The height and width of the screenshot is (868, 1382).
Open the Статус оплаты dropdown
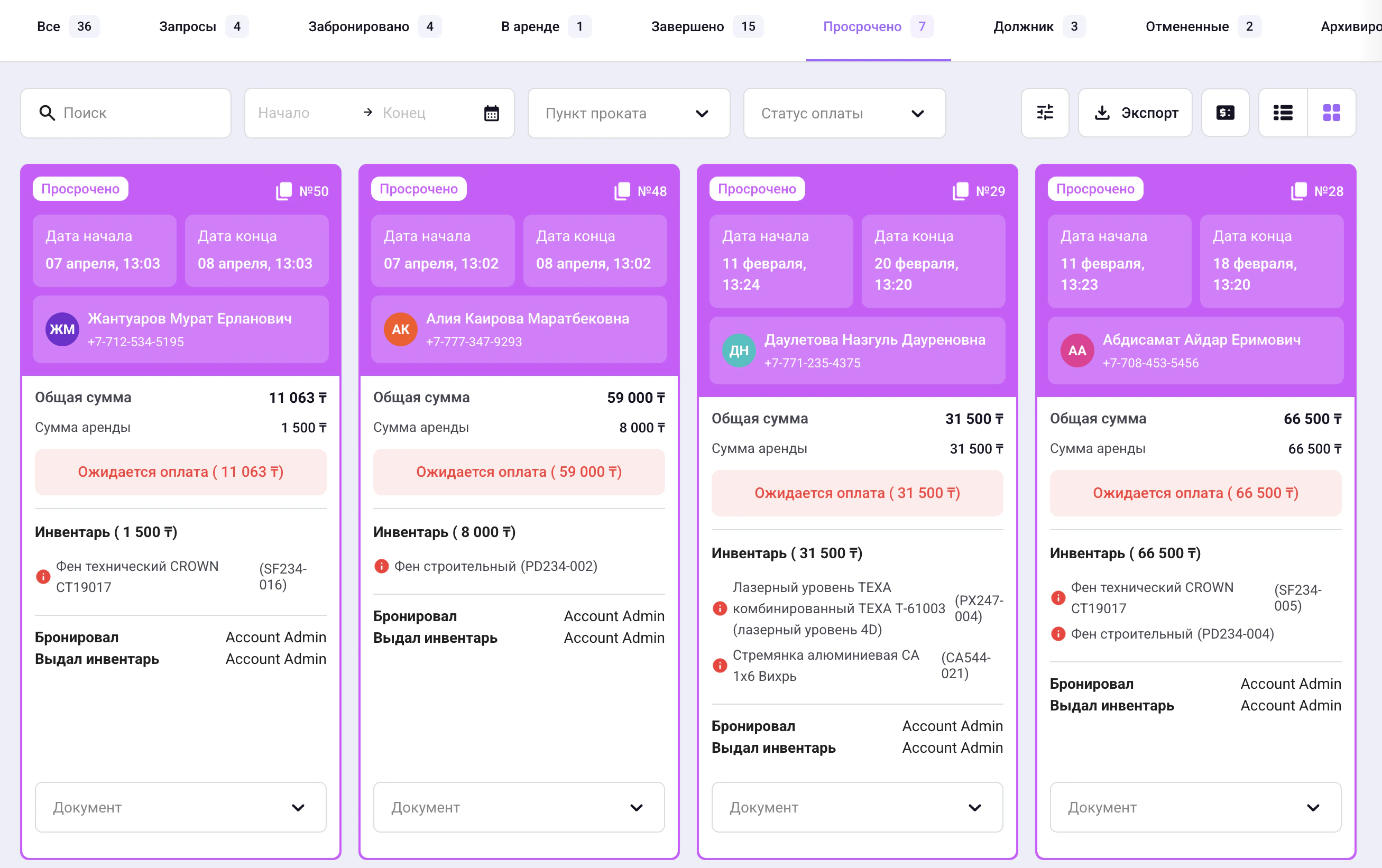pos(844,113)
